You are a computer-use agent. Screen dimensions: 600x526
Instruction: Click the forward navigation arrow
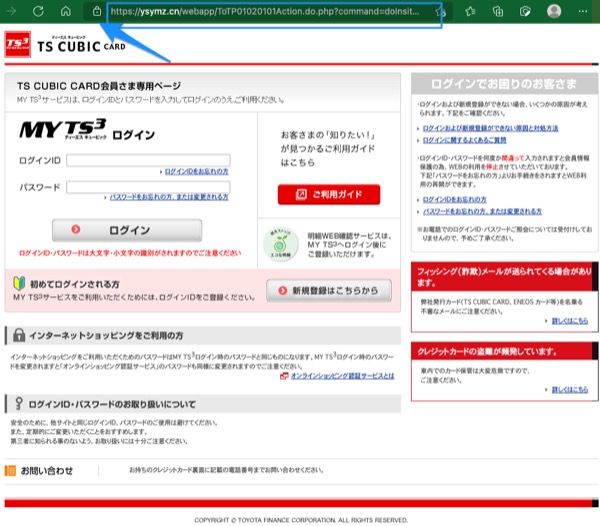pos(11,11)
